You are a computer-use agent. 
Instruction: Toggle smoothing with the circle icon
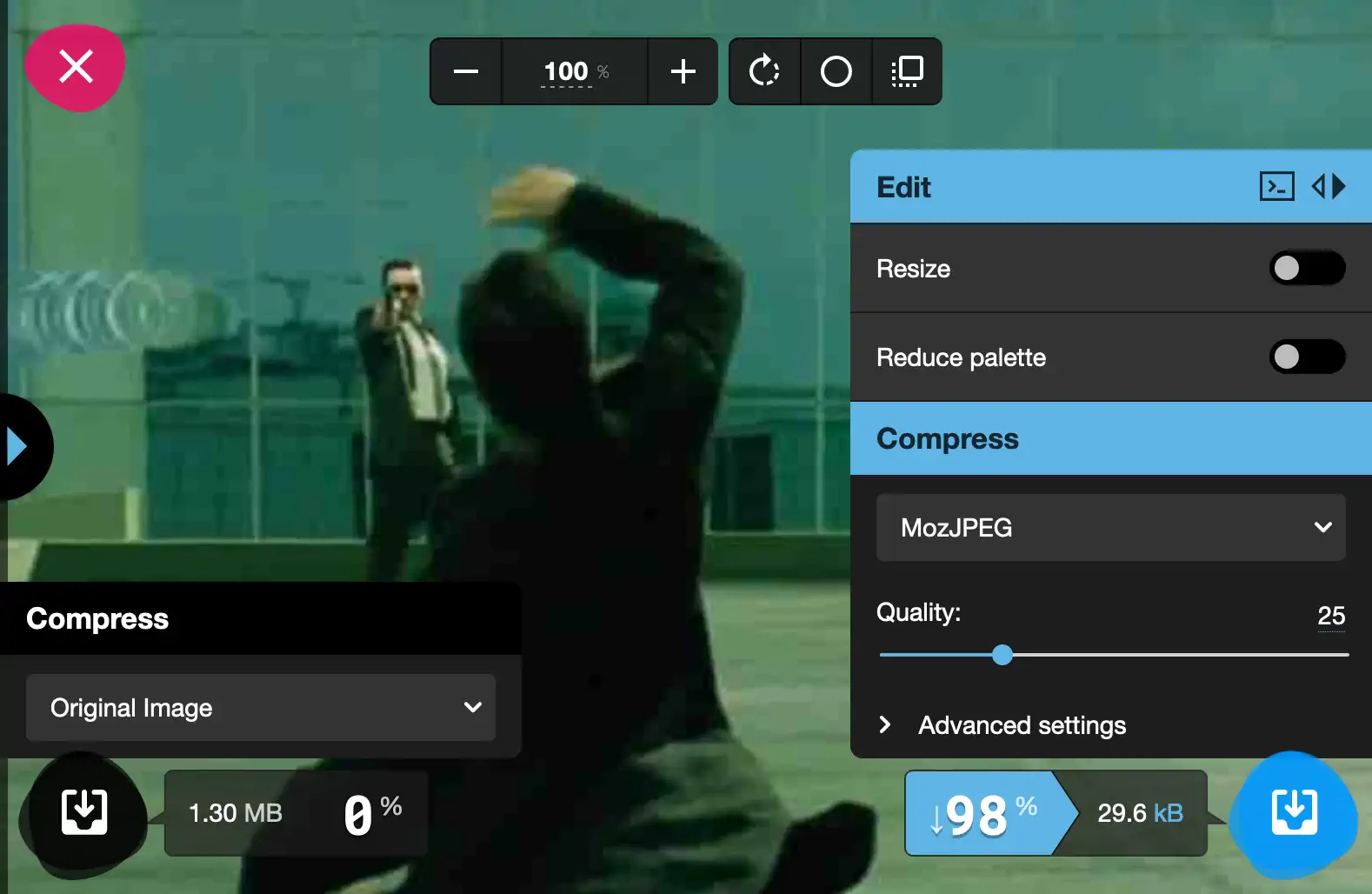(836, 71)
